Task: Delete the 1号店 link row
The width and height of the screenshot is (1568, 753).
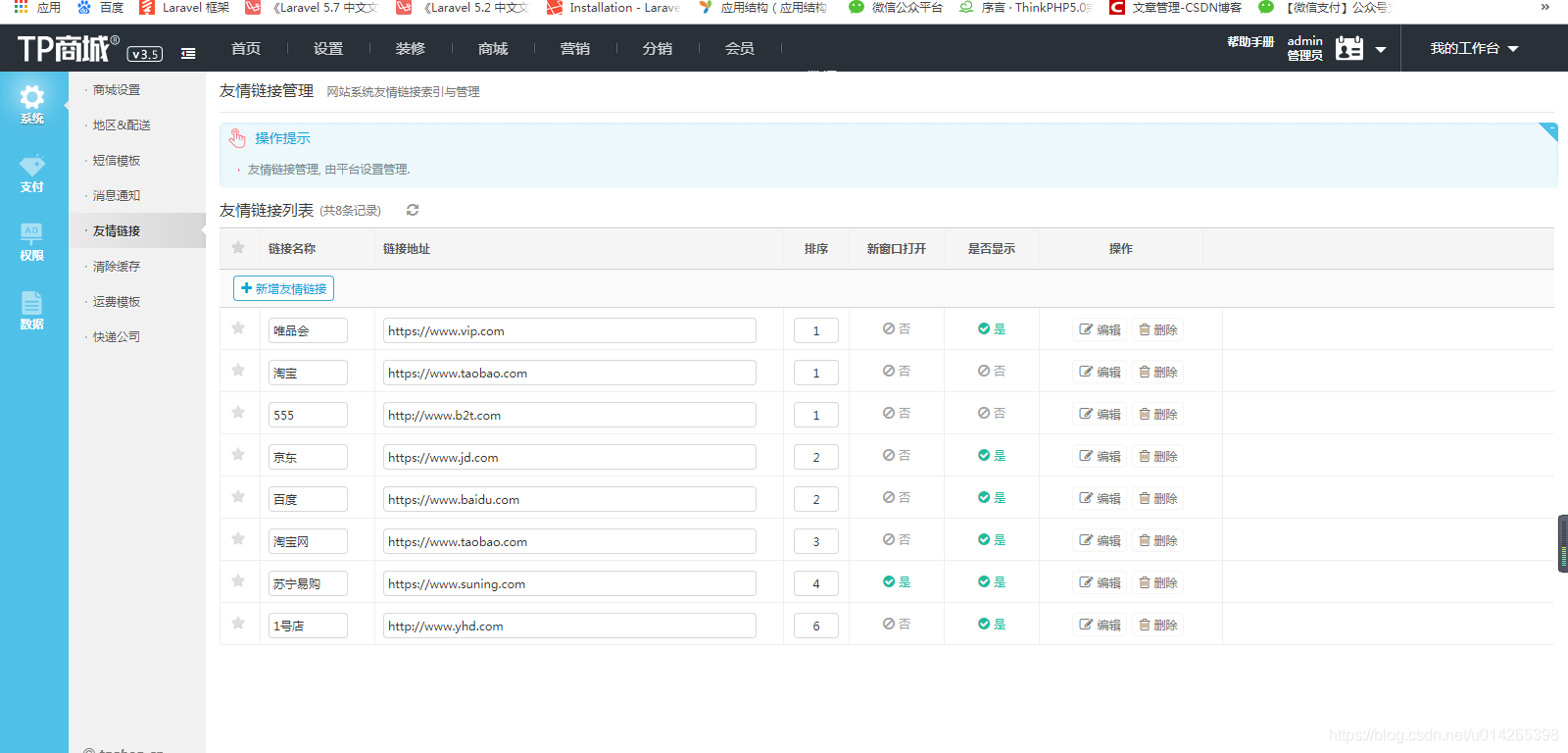Action: point(1158,626)
